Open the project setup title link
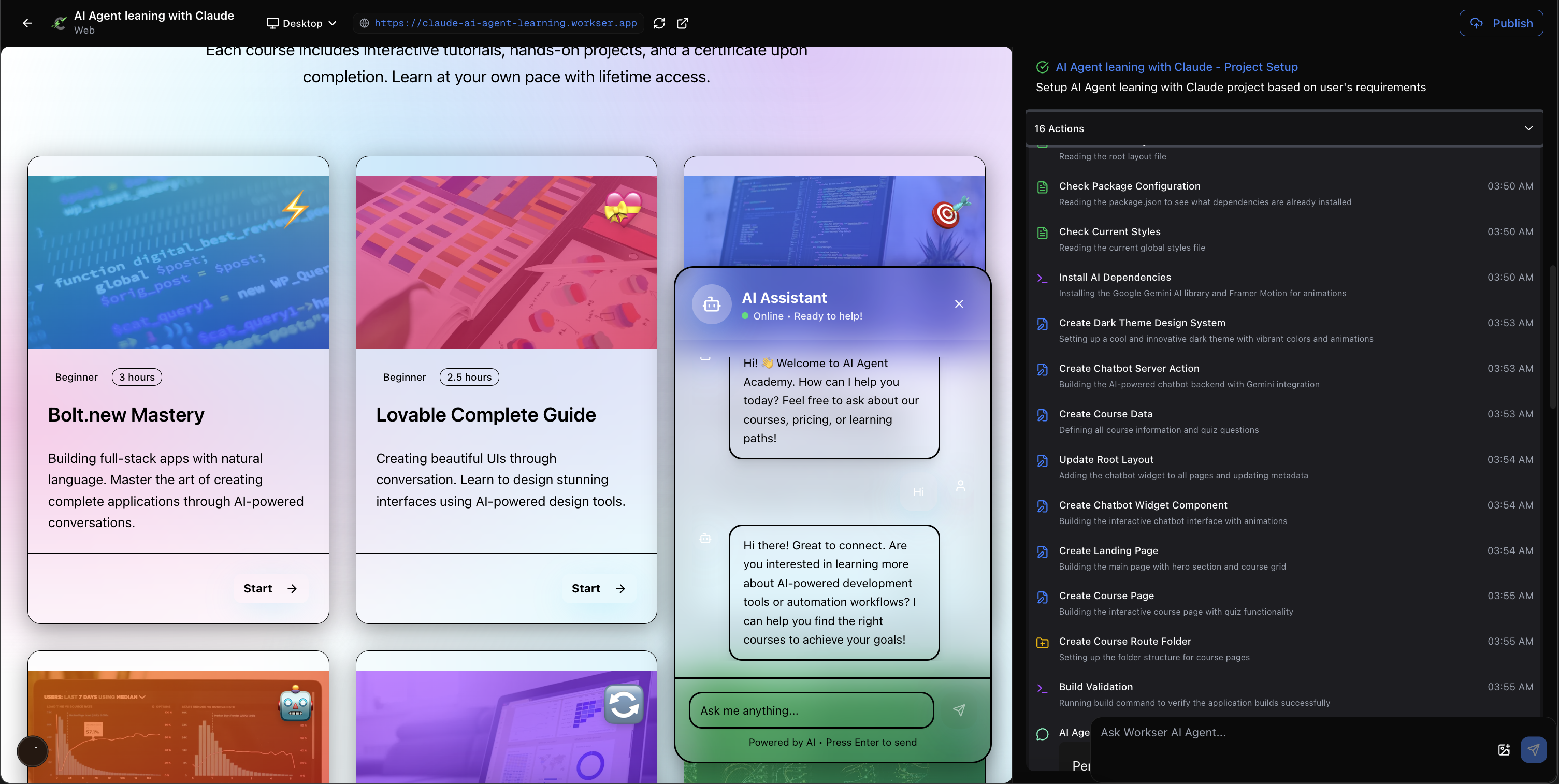 click(1176, 67)
